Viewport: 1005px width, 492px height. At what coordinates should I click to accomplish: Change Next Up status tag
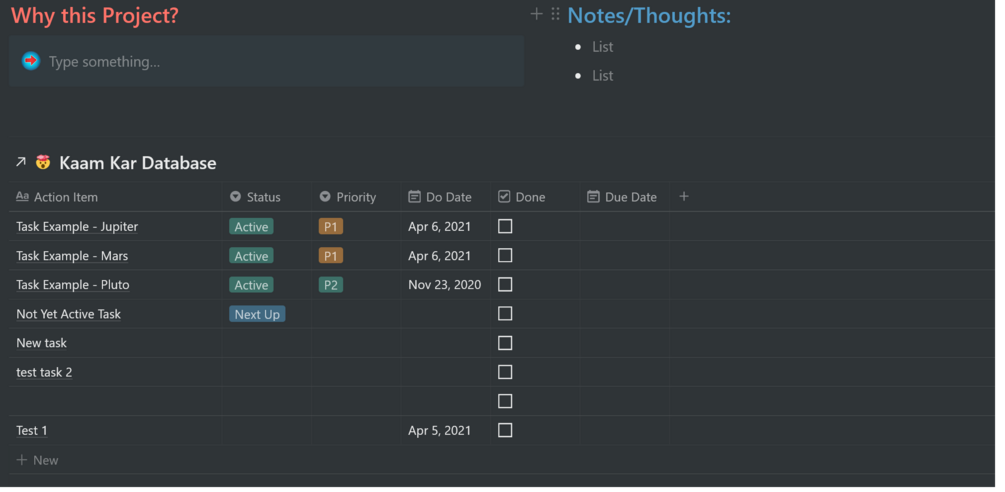point(257,314)
